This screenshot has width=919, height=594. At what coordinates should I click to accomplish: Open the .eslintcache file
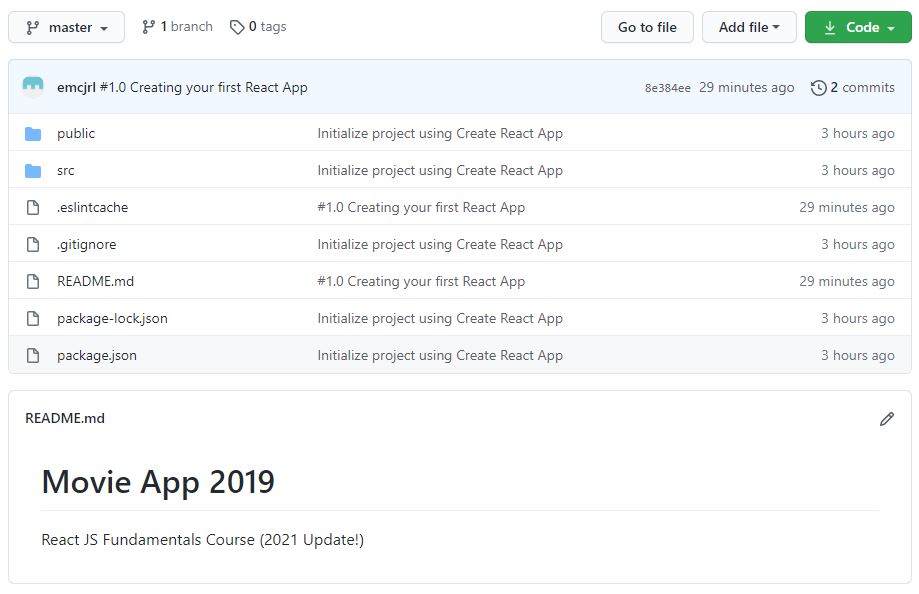pyautogui.click(x=93, y=208)
